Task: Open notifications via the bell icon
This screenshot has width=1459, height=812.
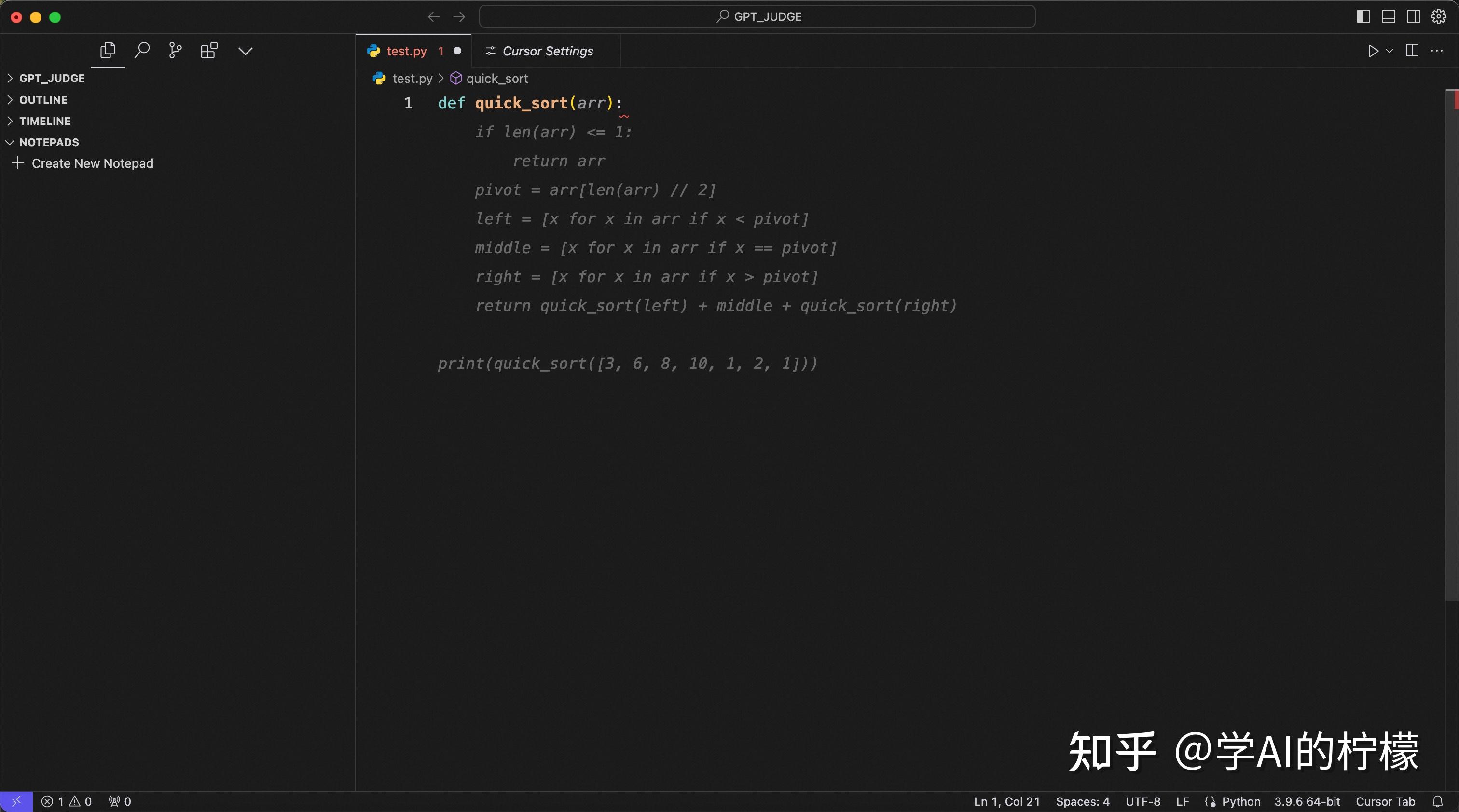Action: pos(1439,801)
